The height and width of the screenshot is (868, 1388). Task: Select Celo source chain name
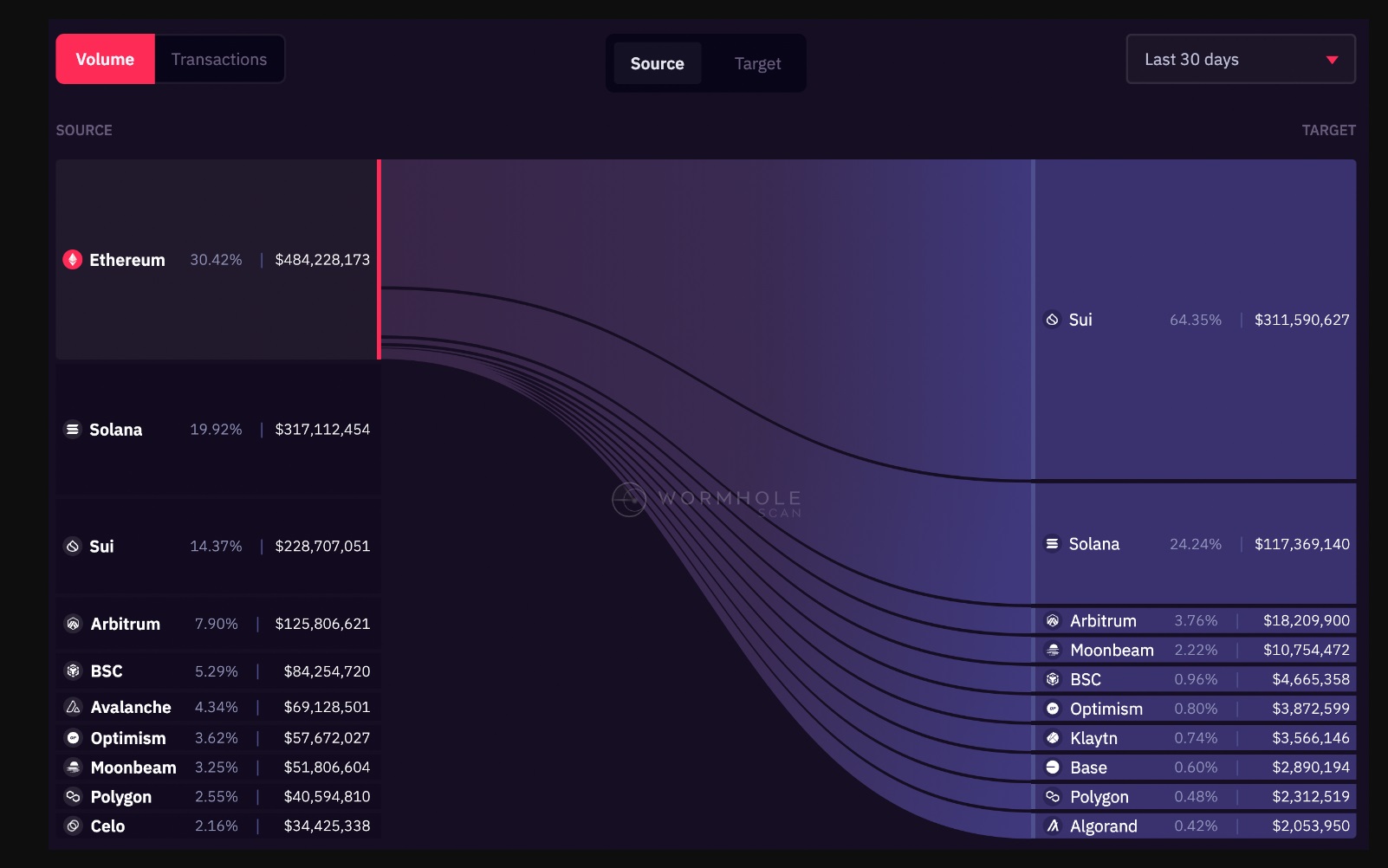[x=107, y=826]
